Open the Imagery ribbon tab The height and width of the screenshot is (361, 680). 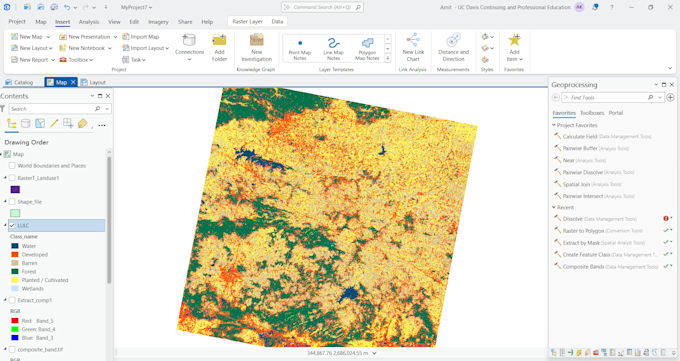pyautogui.click(x=158, y=22)
